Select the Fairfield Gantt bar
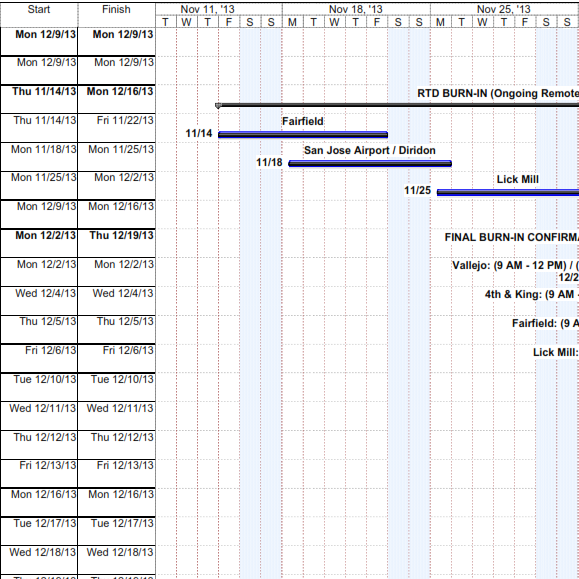 303,134
